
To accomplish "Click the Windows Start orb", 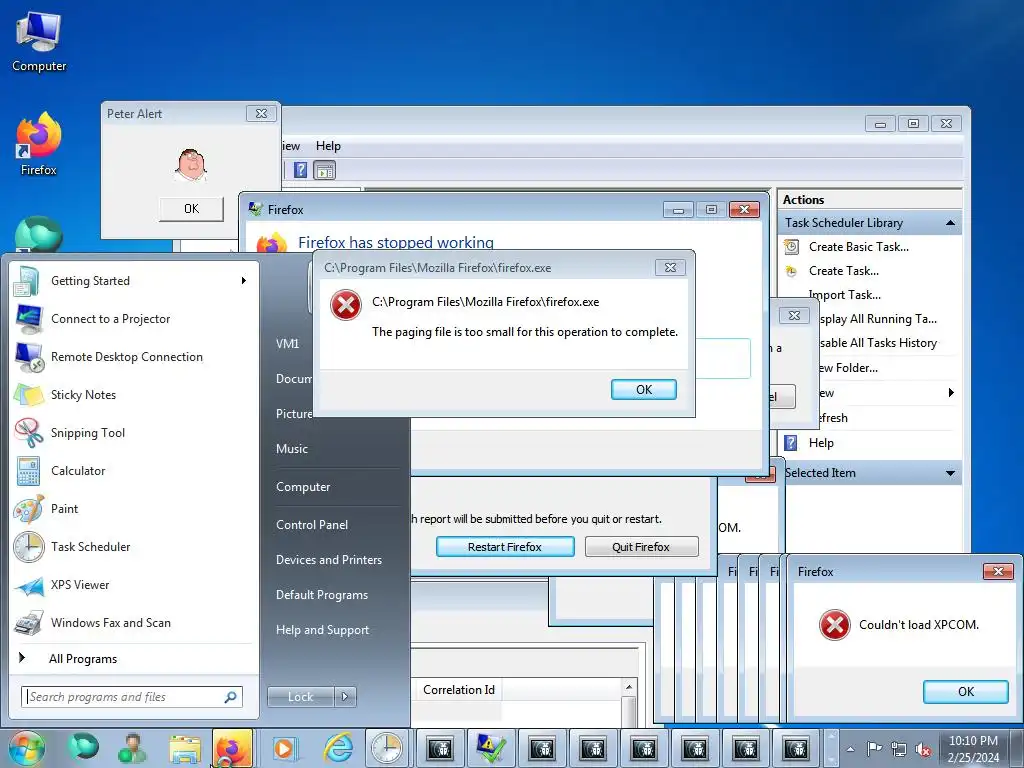I will [x=27, y=748].
